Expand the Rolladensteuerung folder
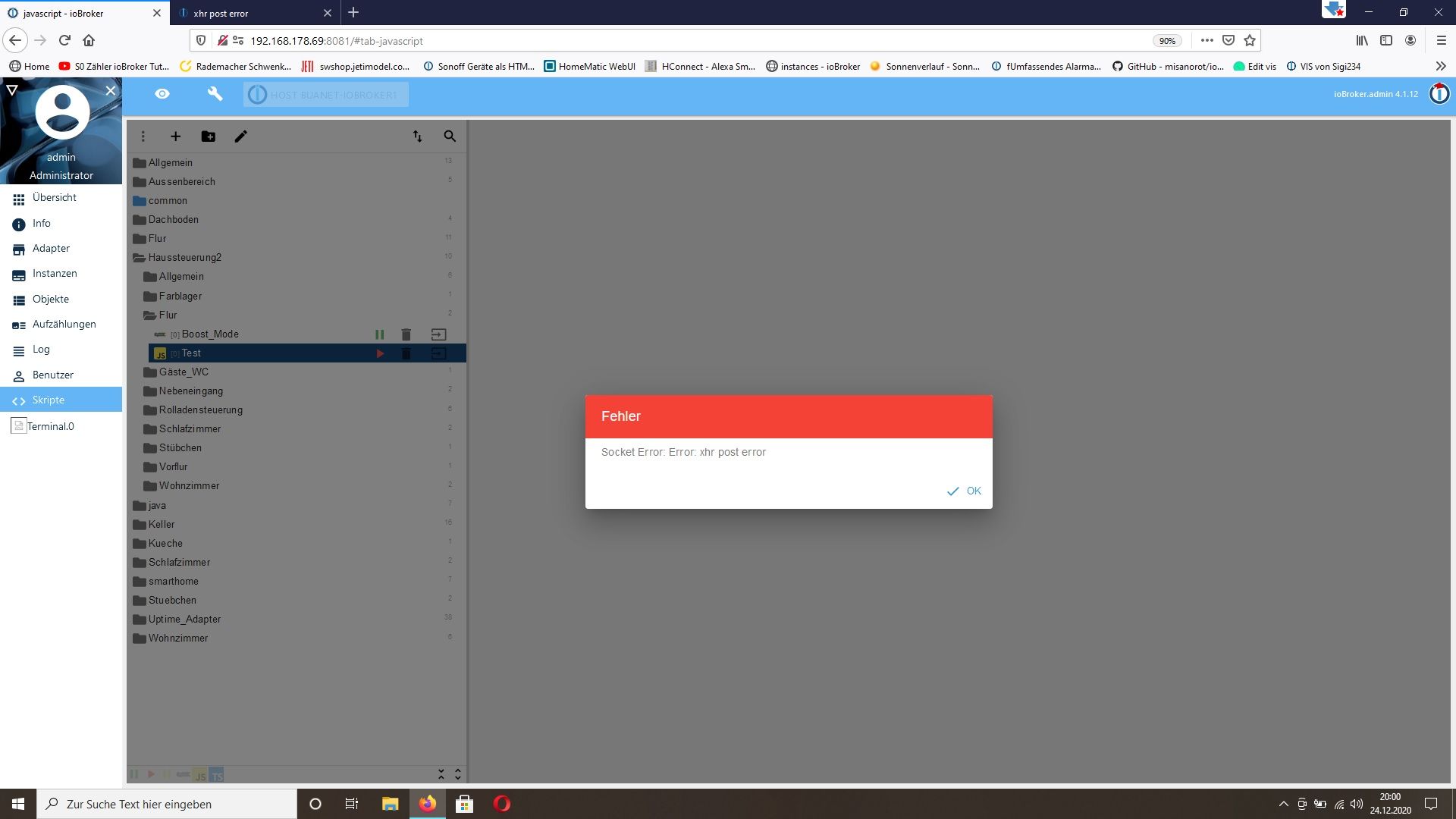 tap(149, 410)
